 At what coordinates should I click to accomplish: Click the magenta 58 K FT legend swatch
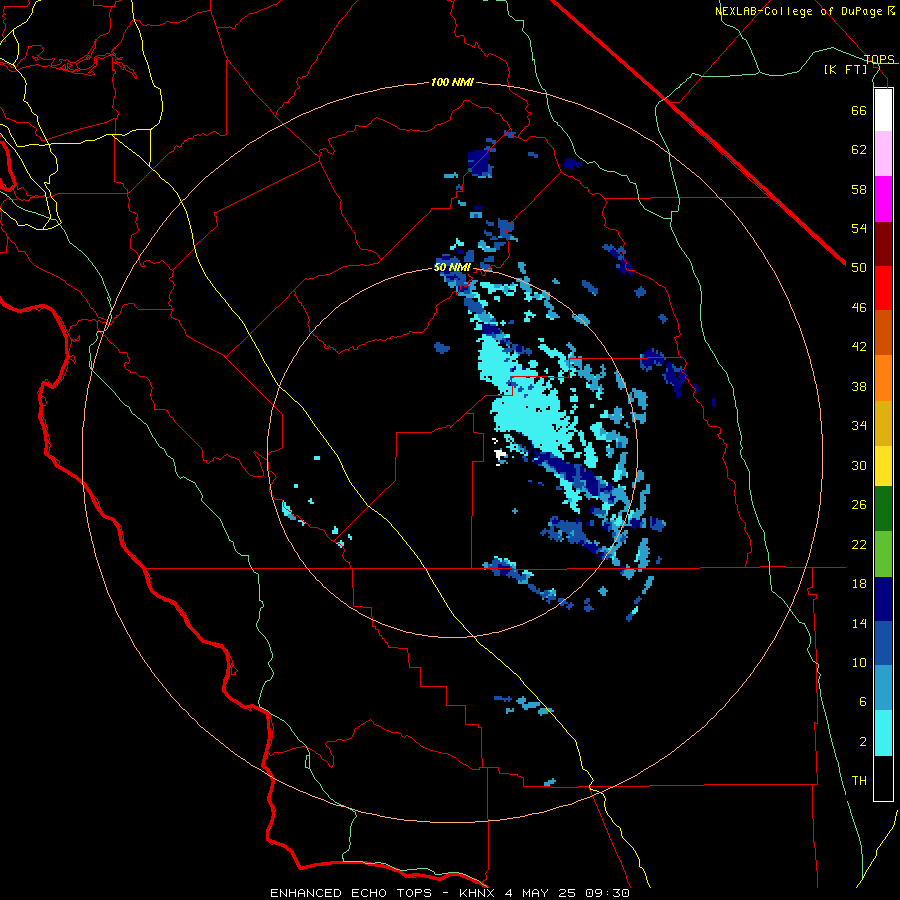tap(883, 199)
